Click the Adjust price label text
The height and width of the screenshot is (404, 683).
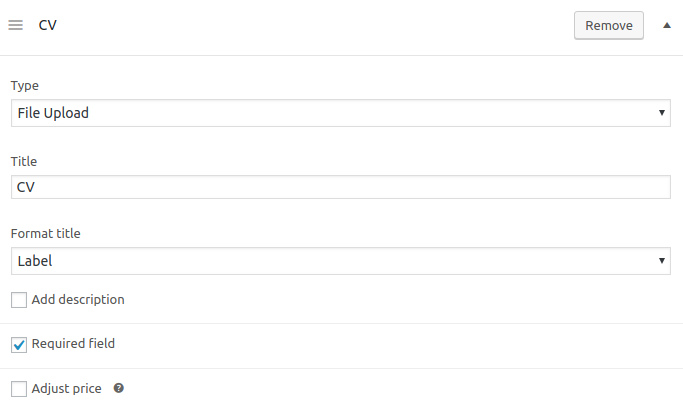point(67,388)
